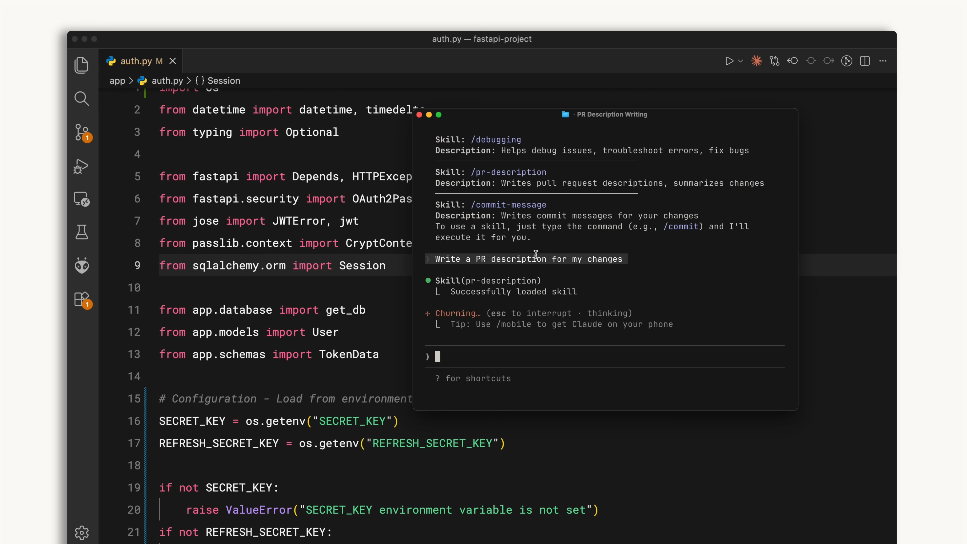Open Extensions view with badge

pos(82,300)
